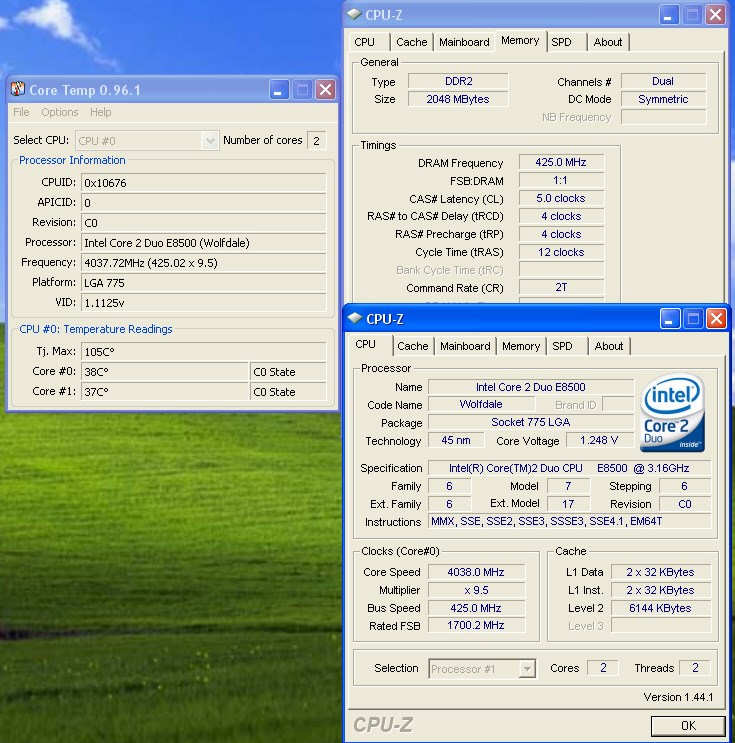Click the Multiplier value x 9.5
The height and width of the screenshot is (743, 735).
coord(476,590)
